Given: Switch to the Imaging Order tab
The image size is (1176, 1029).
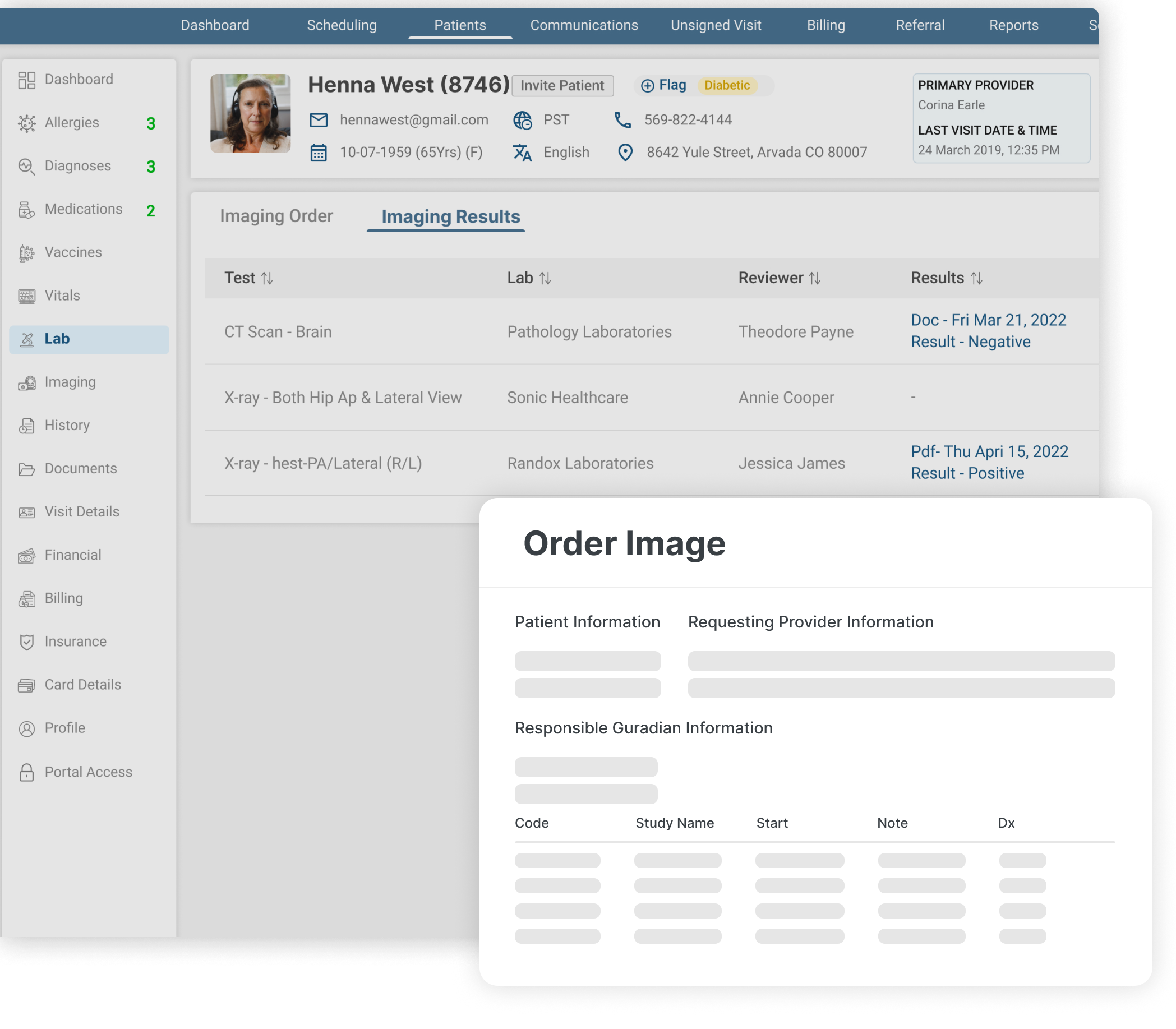Looking at the screenshot, I should [276, 216].
